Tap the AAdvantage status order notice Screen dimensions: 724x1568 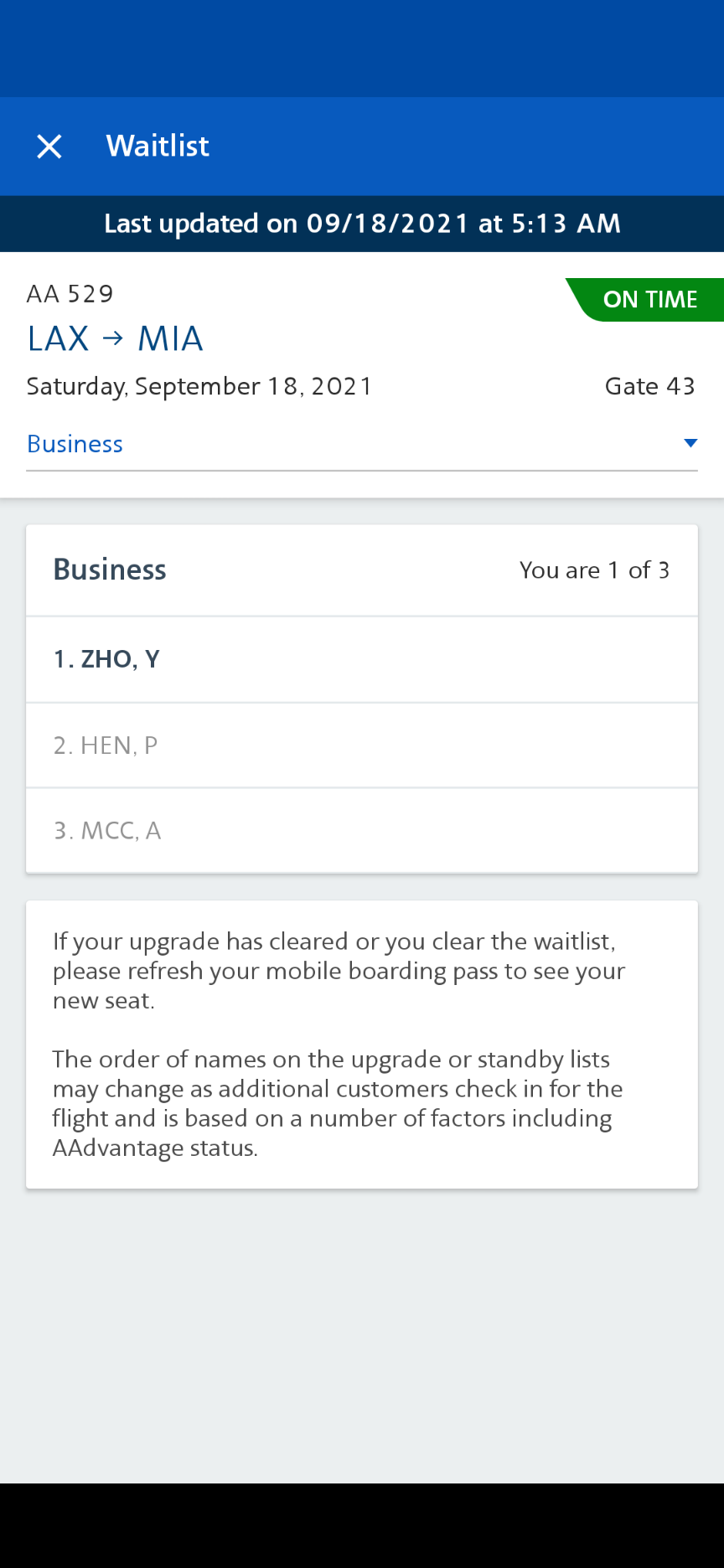coord(338,1103)
